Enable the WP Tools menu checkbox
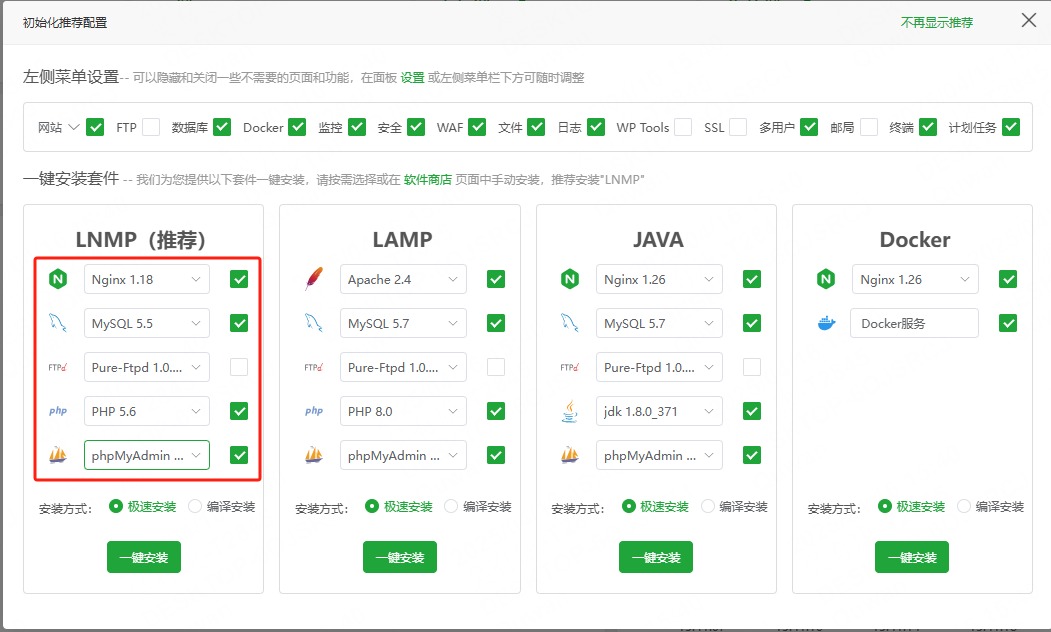The width and height of the screenshot is (1051, 632). 682,127
